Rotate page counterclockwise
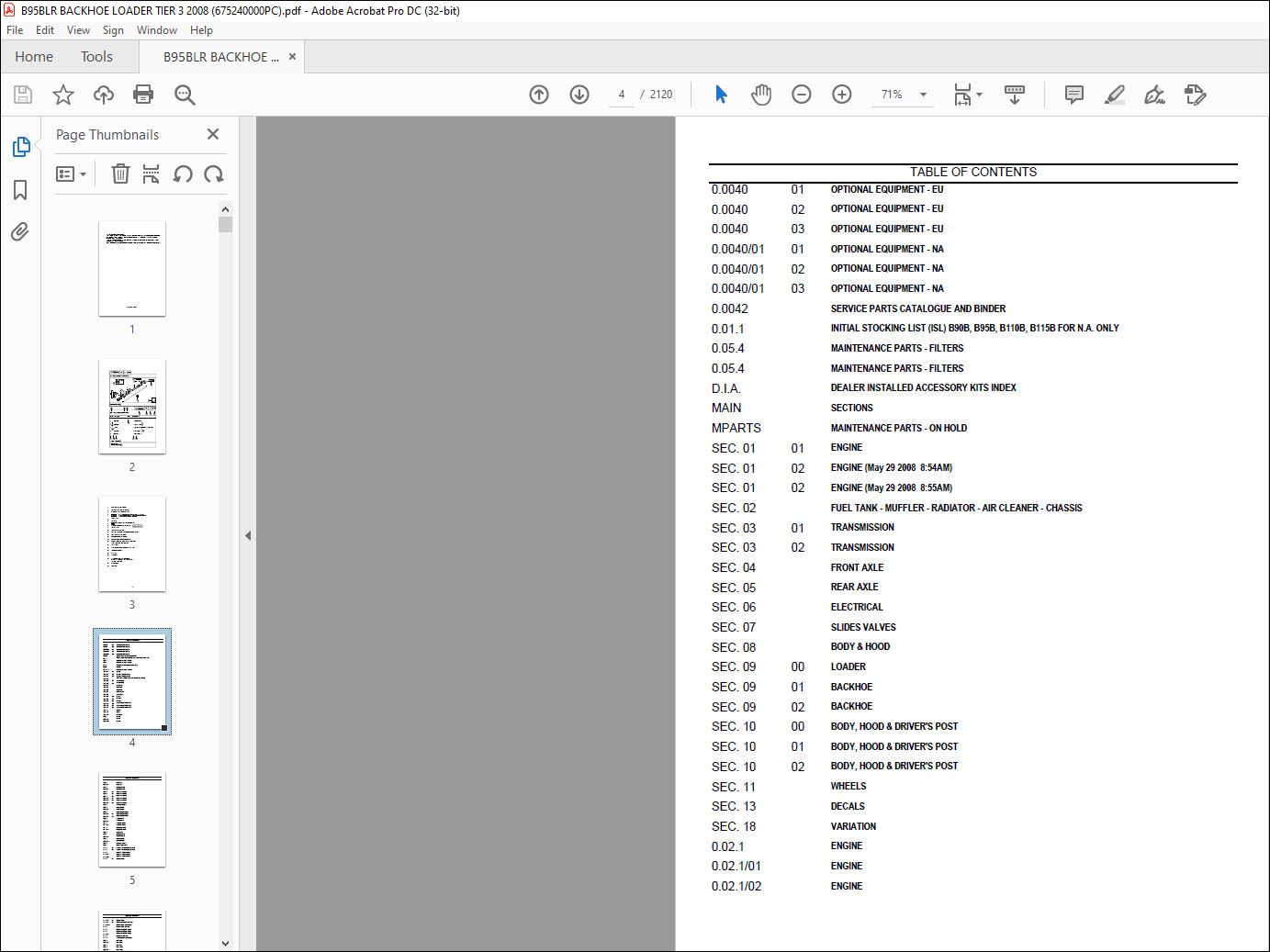Screen dimensions: 1270x952 coord(183,174)
